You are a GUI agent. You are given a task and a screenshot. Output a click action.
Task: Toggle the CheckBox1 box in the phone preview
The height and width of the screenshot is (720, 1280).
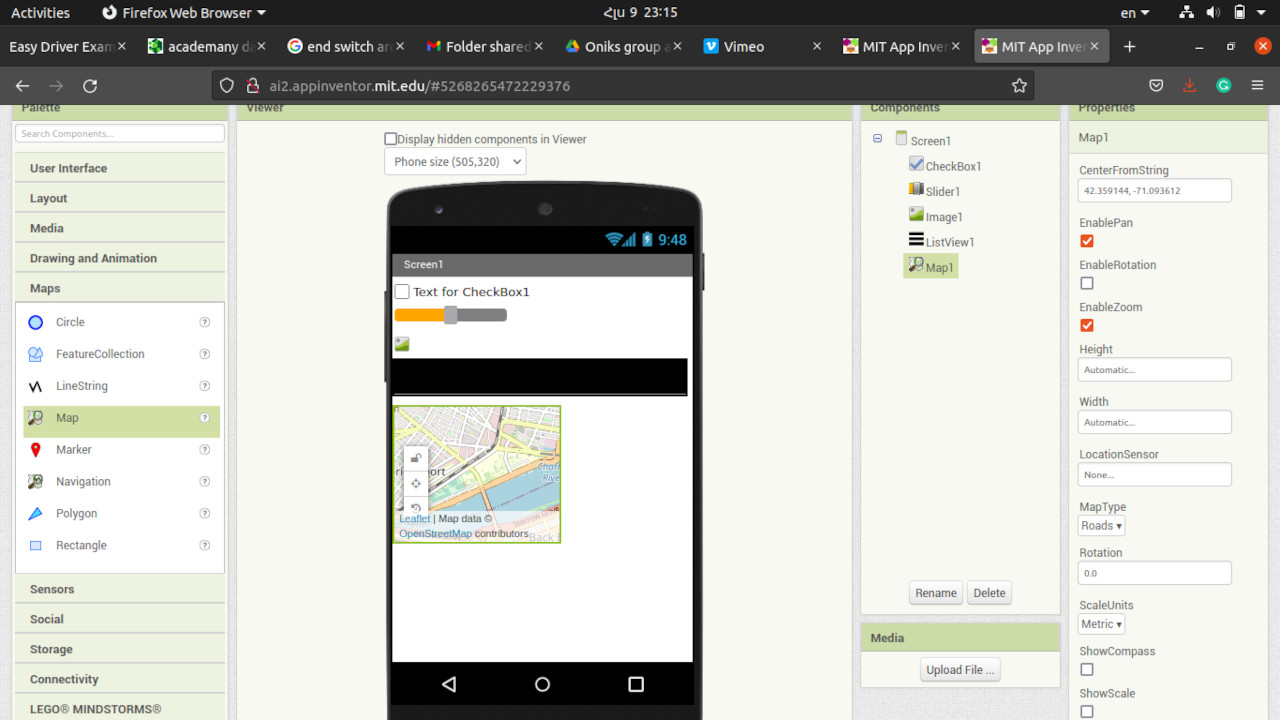(x=402, y=292)
